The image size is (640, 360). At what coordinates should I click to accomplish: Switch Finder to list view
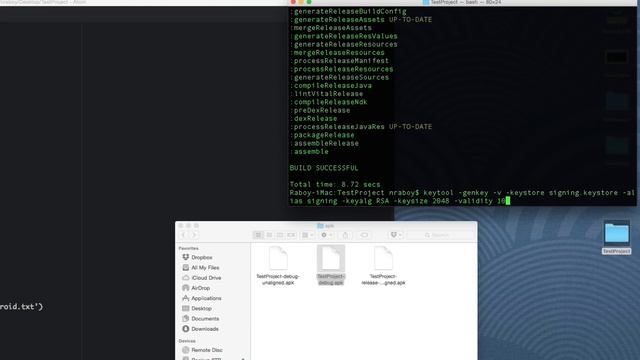coord(269,235)
